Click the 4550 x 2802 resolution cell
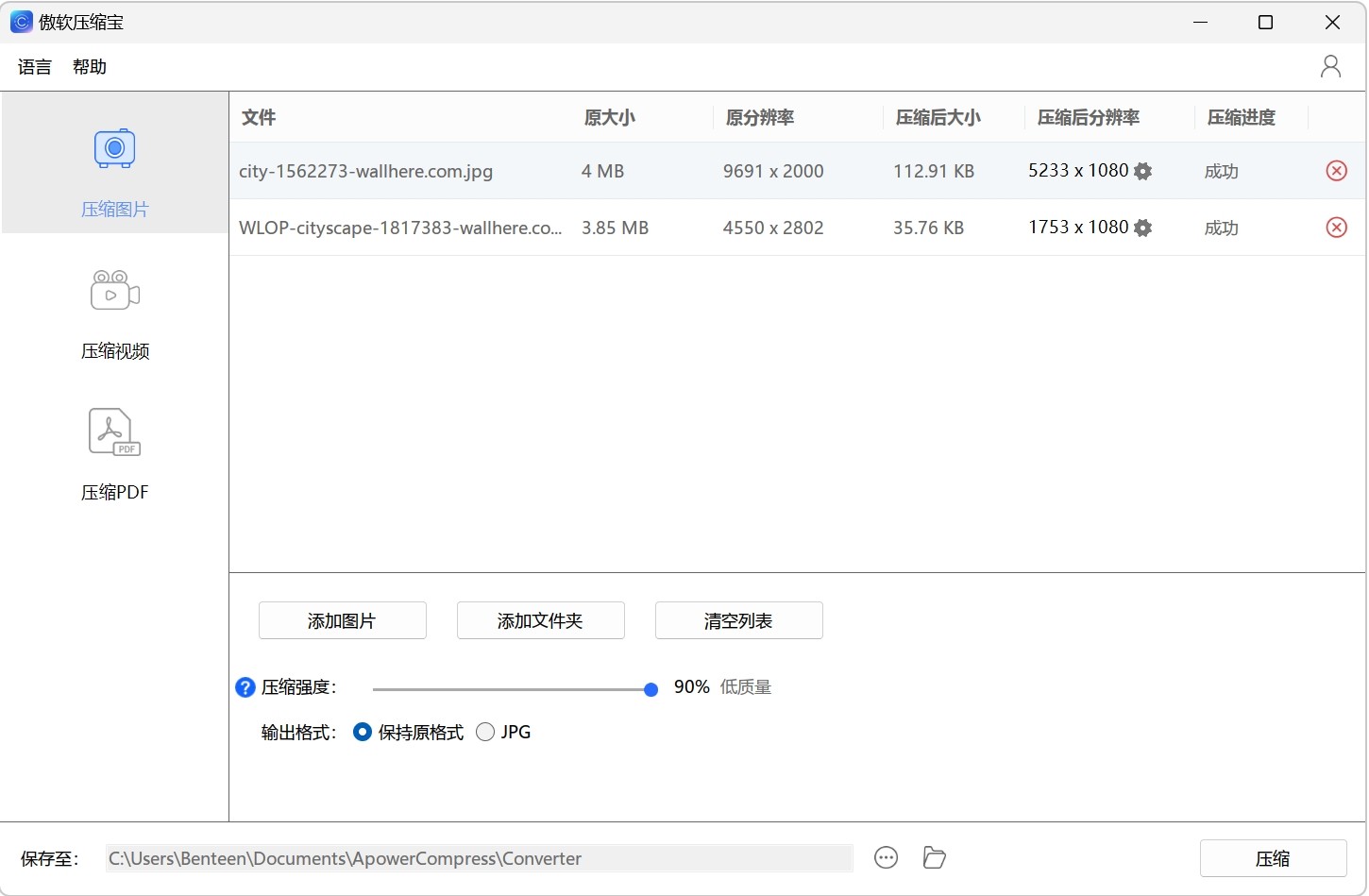The height and width of the screenshot is (896, 1369). (x=773, y=228)
